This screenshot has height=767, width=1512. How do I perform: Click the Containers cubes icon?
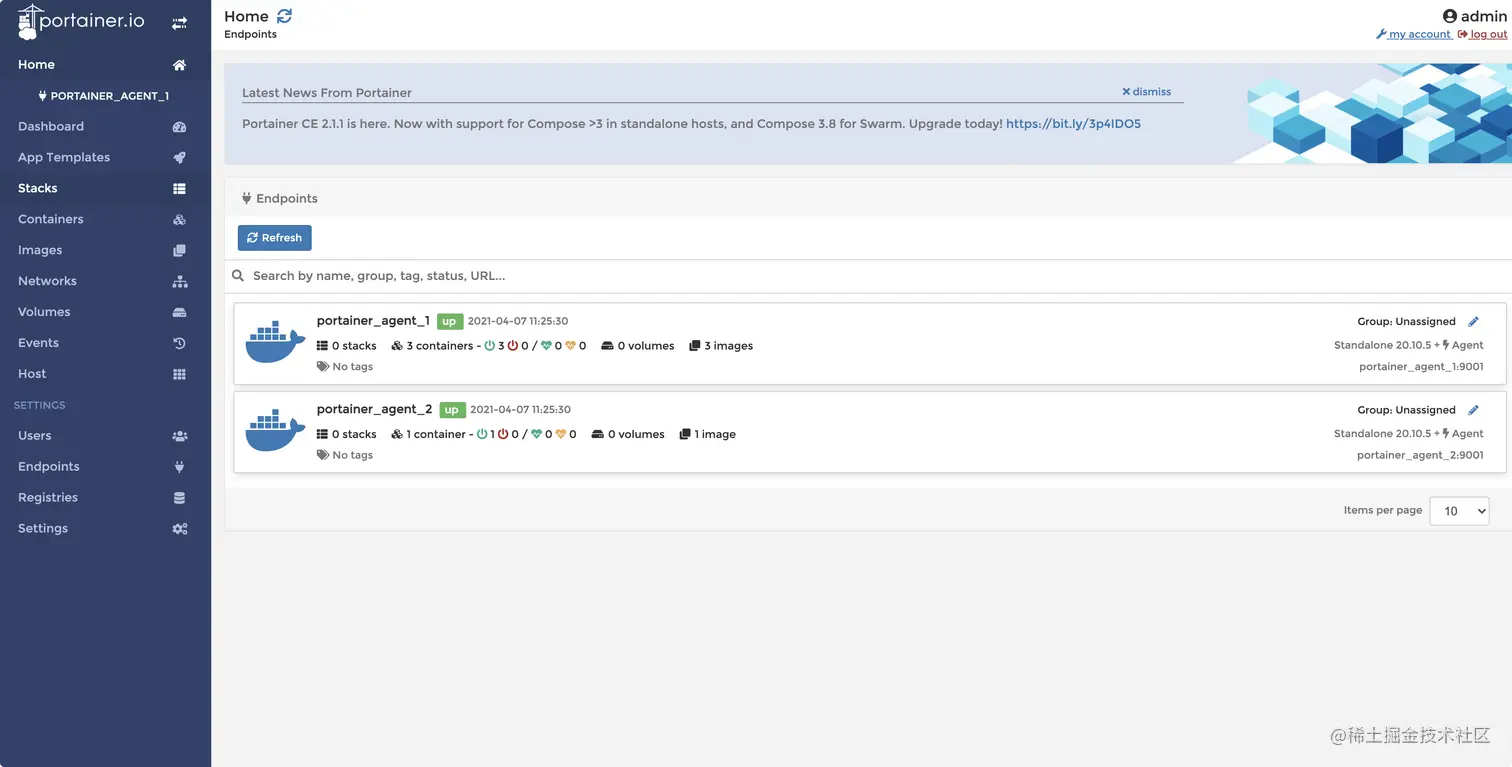click(x=179, y=220)
